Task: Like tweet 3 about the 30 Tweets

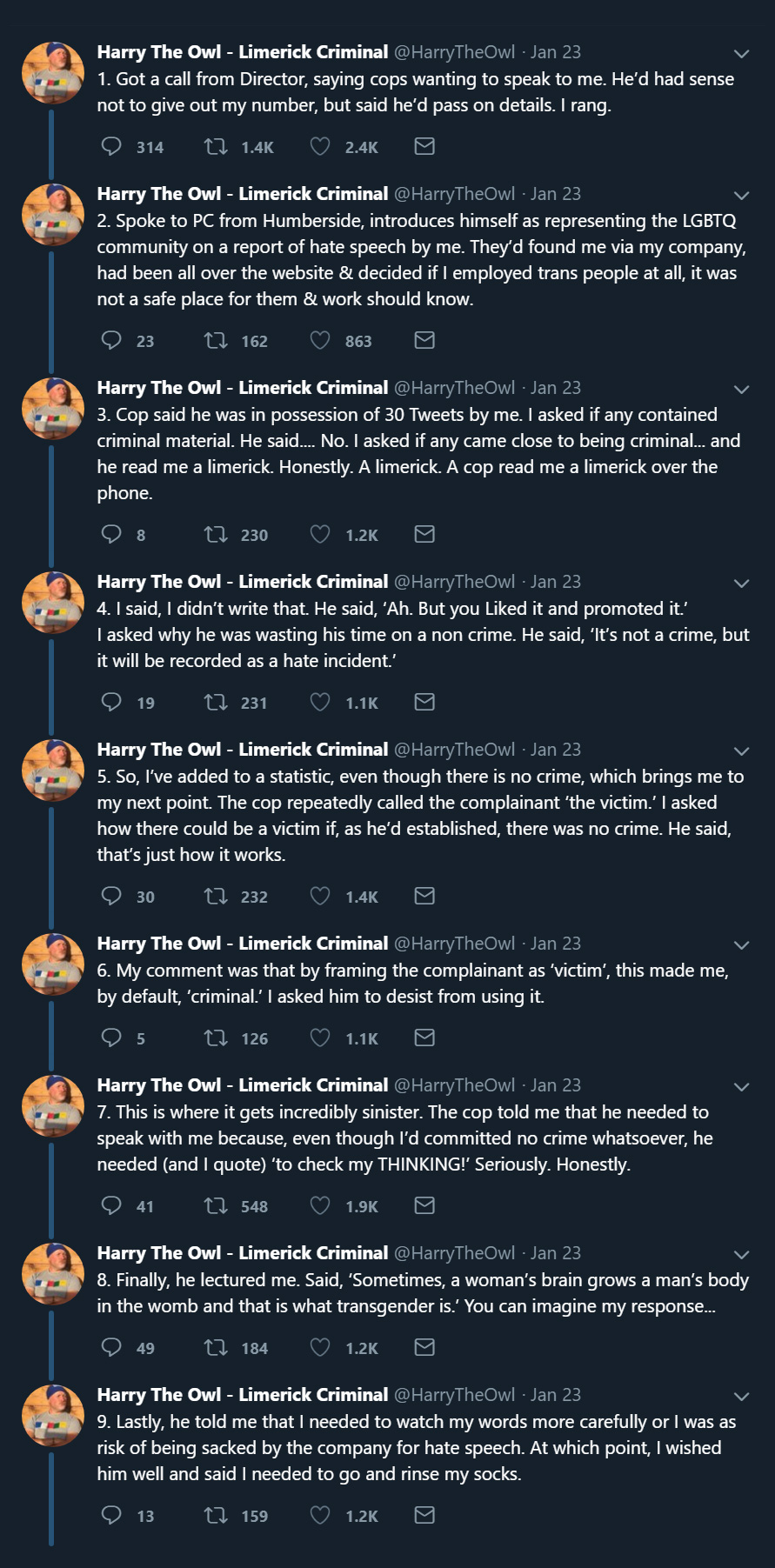Action: coord(320,534)
